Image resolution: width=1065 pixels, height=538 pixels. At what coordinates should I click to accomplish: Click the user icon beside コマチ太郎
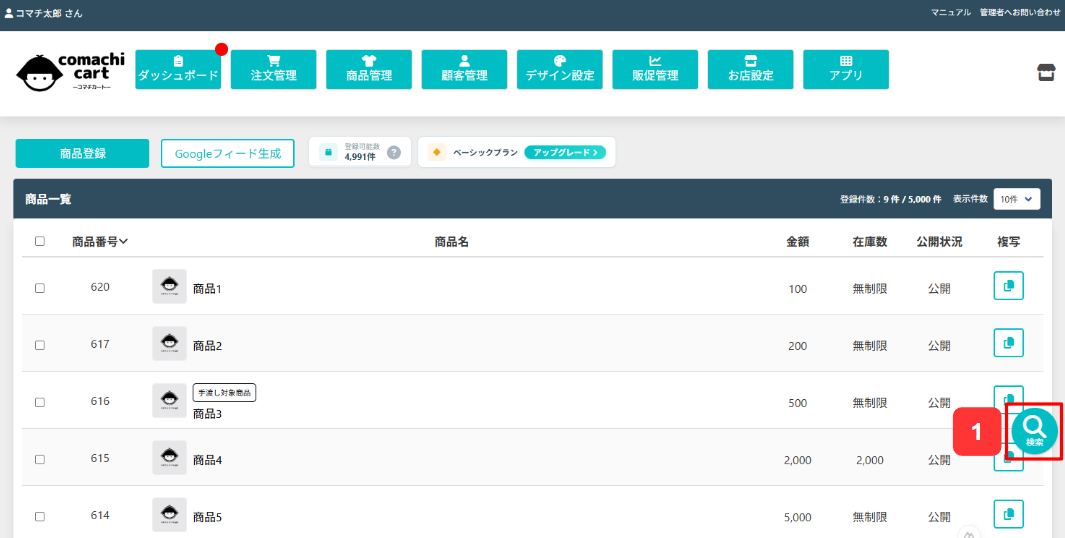pos(9,13)
